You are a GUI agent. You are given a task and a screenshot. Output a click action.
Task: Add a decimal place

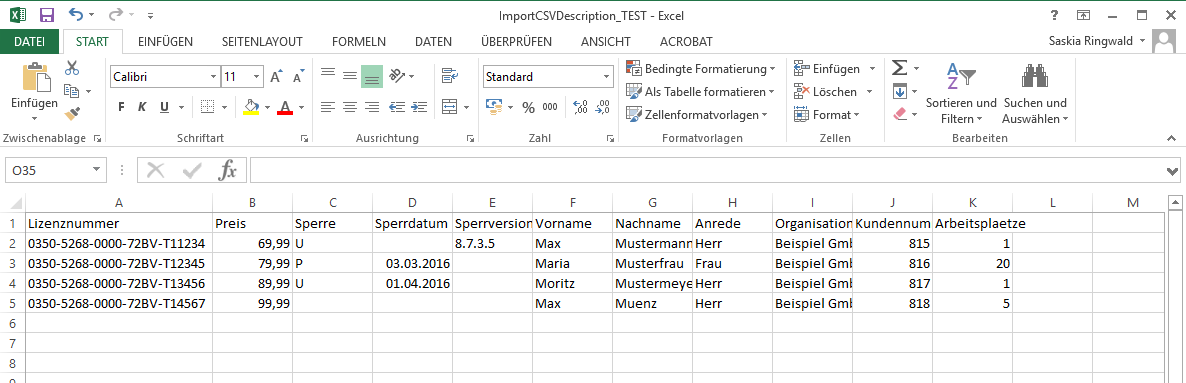coord(581,107)
